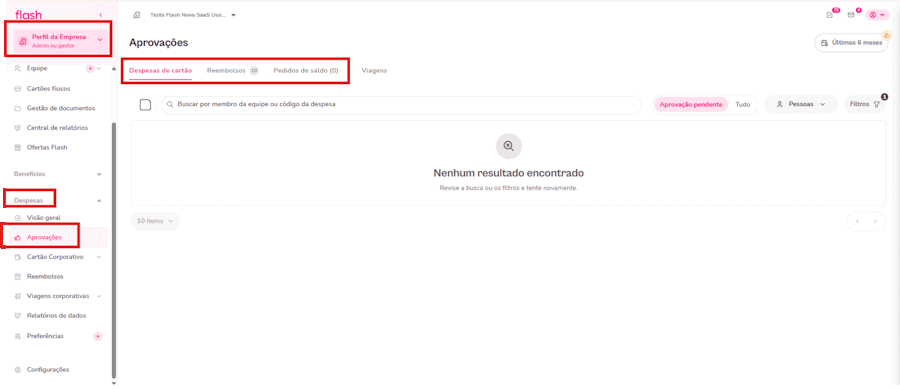Open Ofertas Flash
The height and width of the screenshot is (389, 900).
47,147
